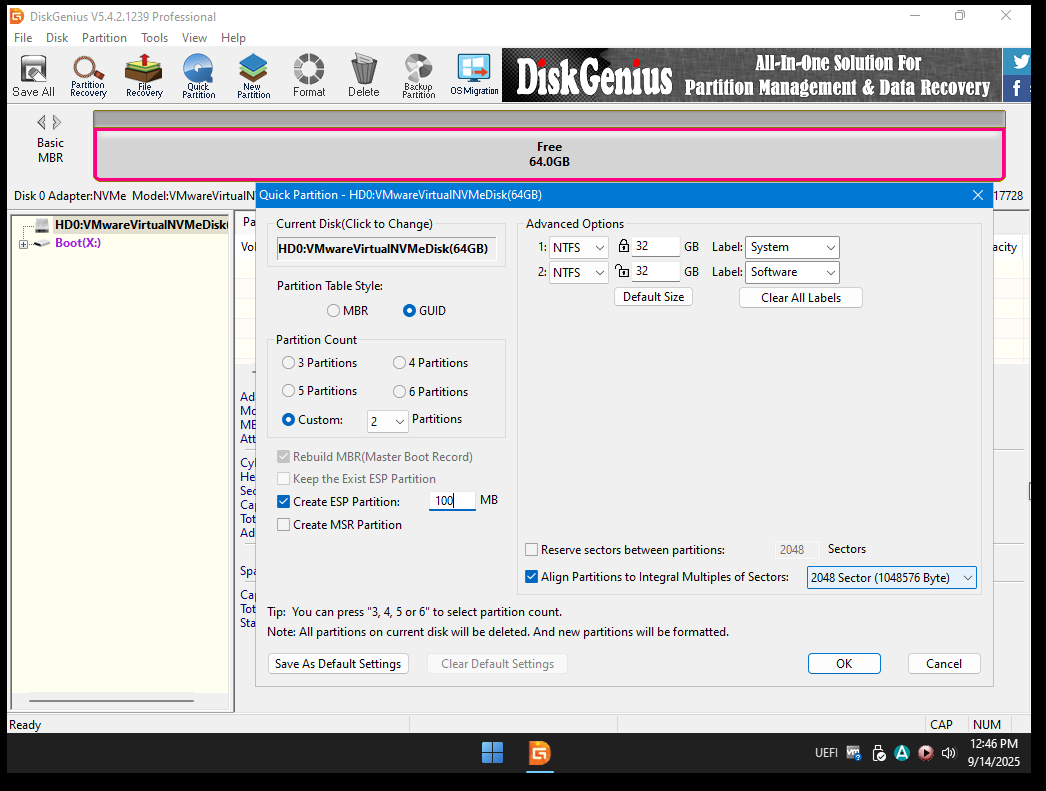Open the File menu
Screen dimensions: 1046x791
[x=23, y=38]
